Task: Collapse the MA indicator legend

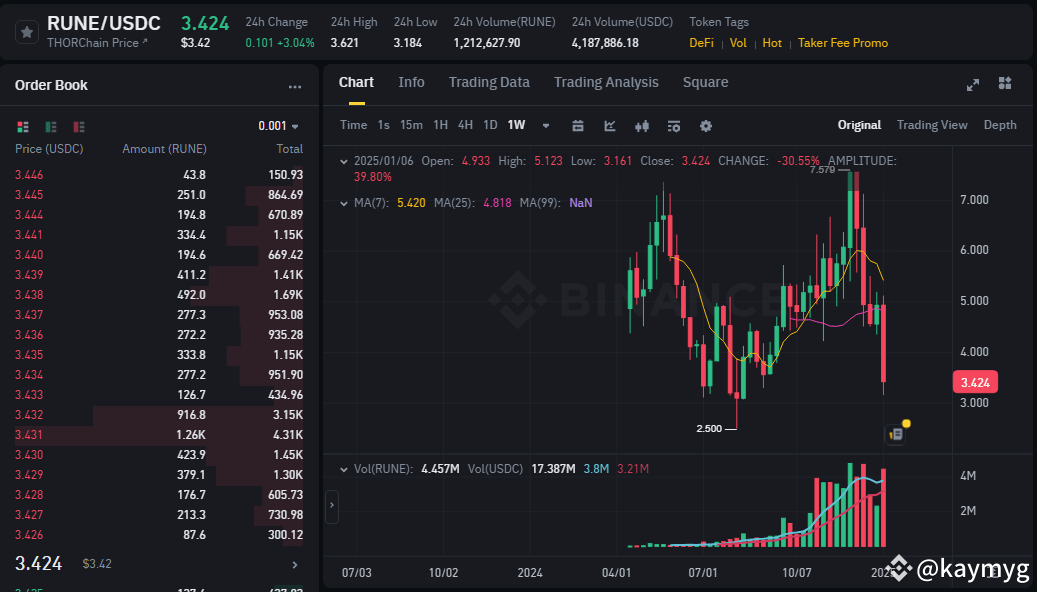Action: coord(343,204)
